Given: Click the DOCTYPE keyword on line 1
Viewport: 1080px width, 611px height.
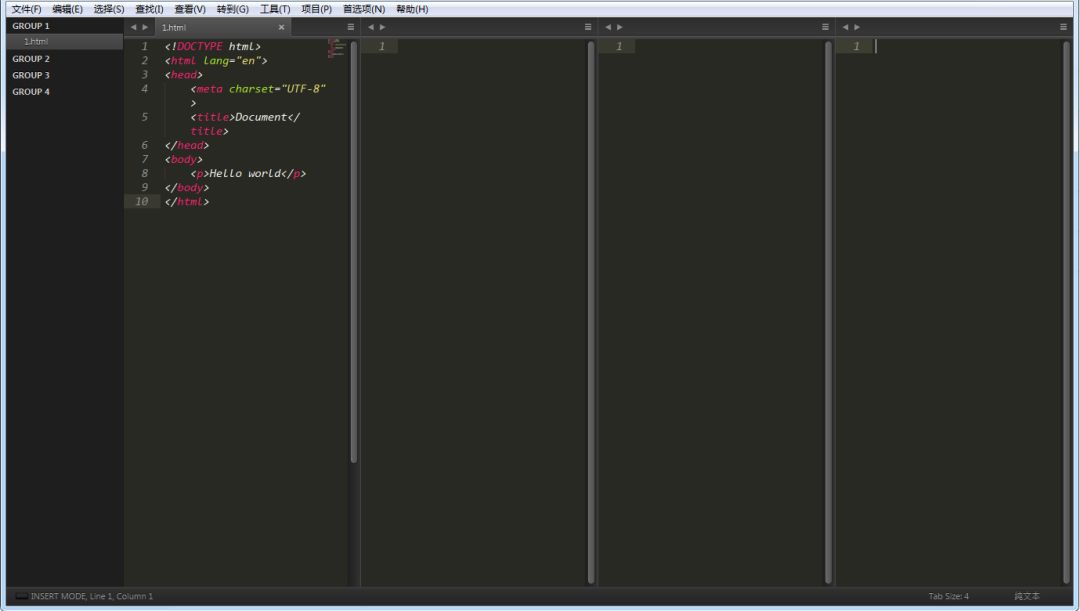Looking at the screenshot, I should pos(200,46).
